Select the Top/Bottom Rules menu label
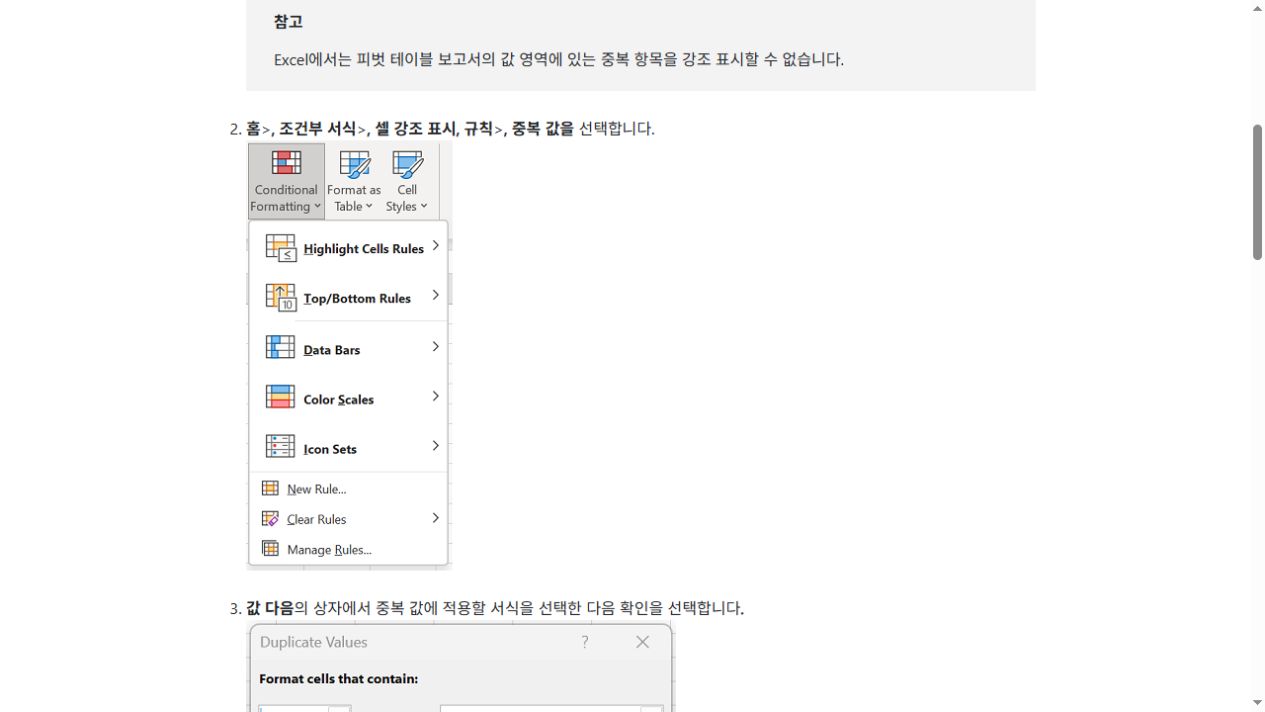 click(357, 298)
